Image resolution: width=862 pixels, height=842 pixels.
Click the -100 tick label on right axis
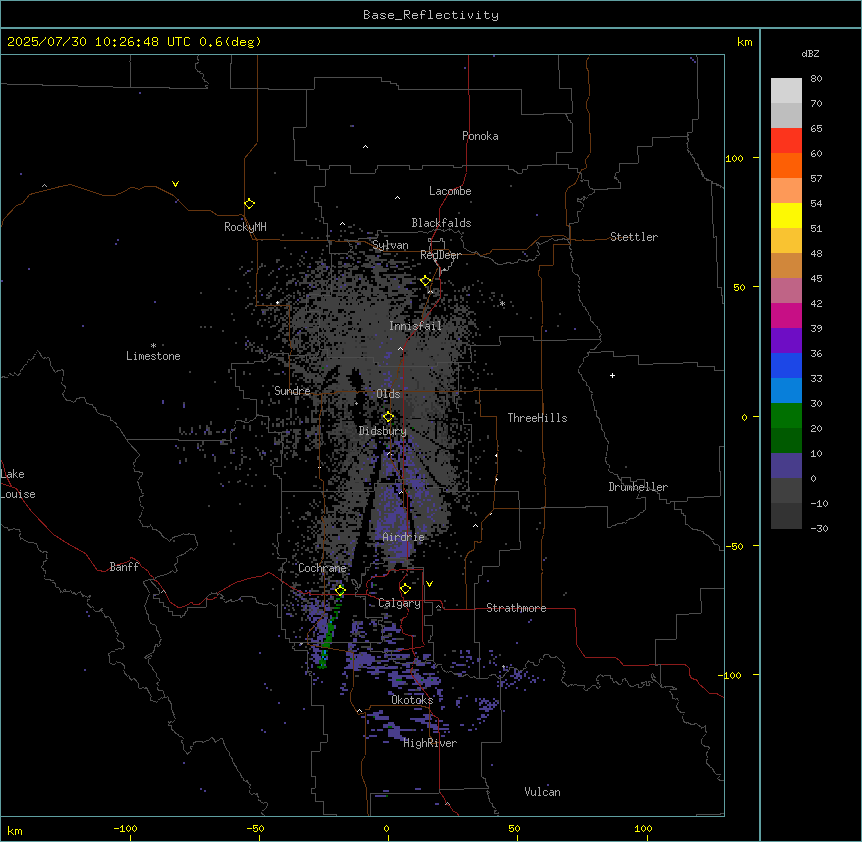coord(731,675)
